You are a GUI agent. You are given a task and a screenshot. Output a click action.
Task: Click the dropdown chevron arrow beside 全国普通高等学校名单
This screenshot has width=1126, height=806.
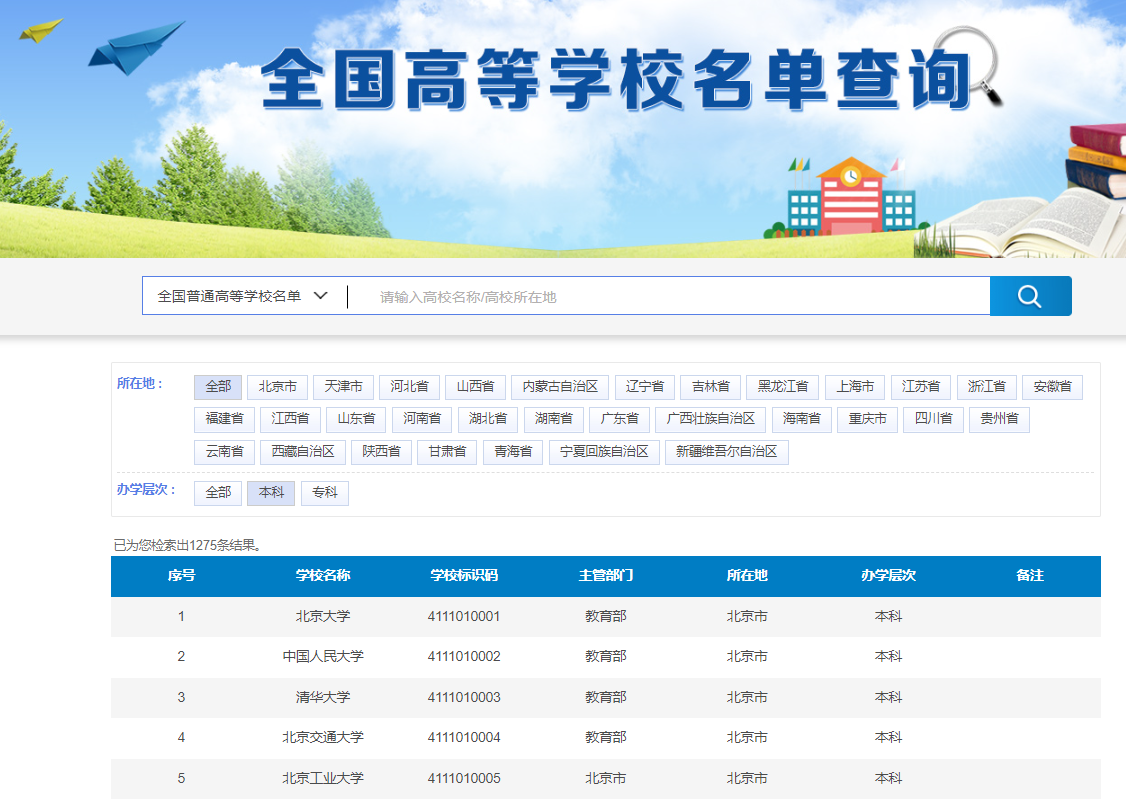321,296
